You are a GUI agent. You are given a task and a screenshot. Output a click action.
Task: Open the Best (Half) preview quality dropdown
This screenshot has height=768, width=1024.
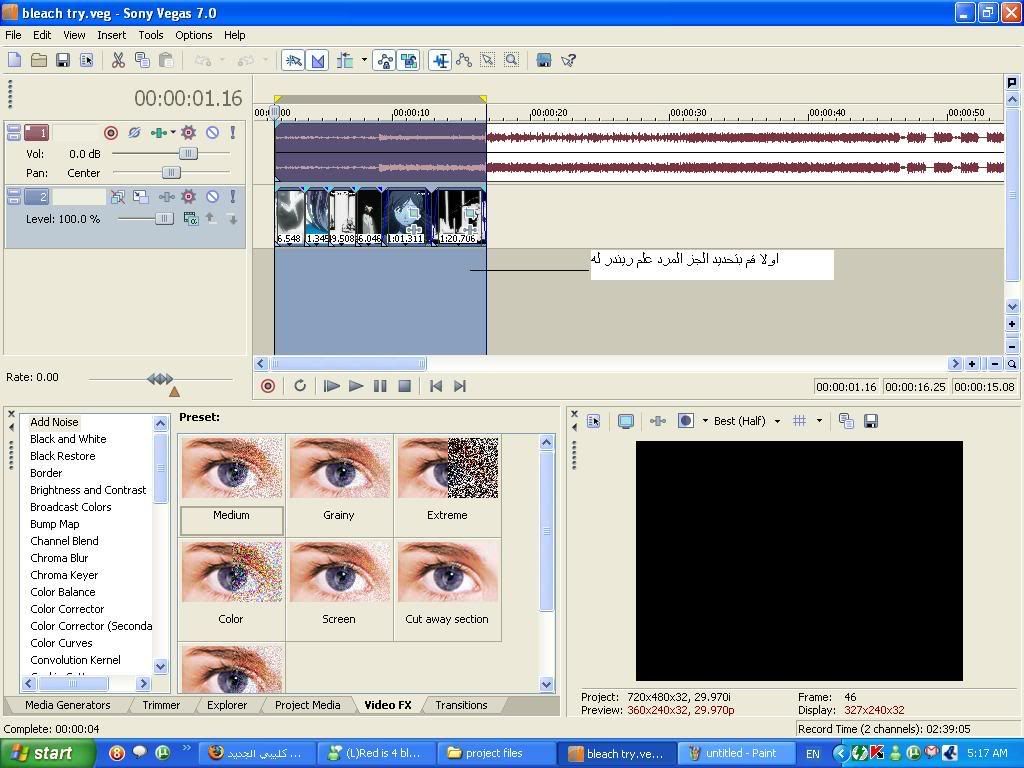776,421
